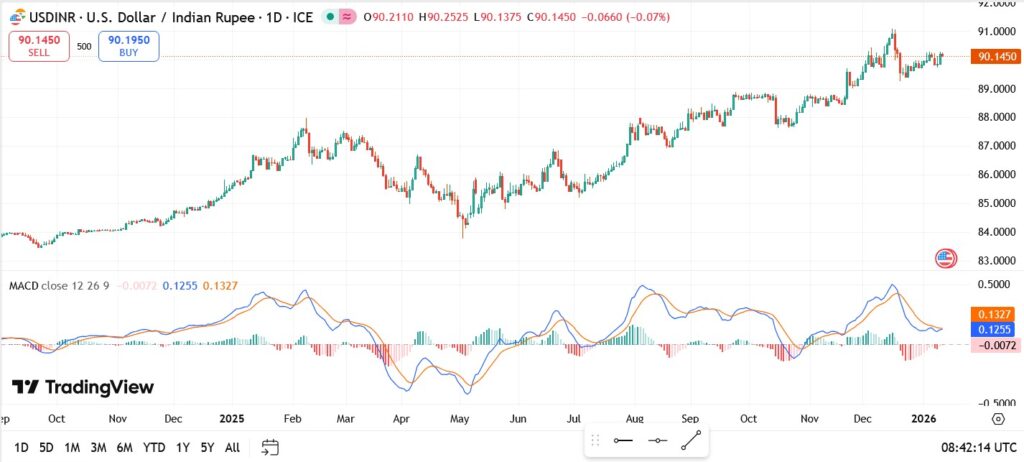This screenshot has height=462, width=1024.
Task: Open the go-to-date calendar icon
Action: [x=270, y=447]
